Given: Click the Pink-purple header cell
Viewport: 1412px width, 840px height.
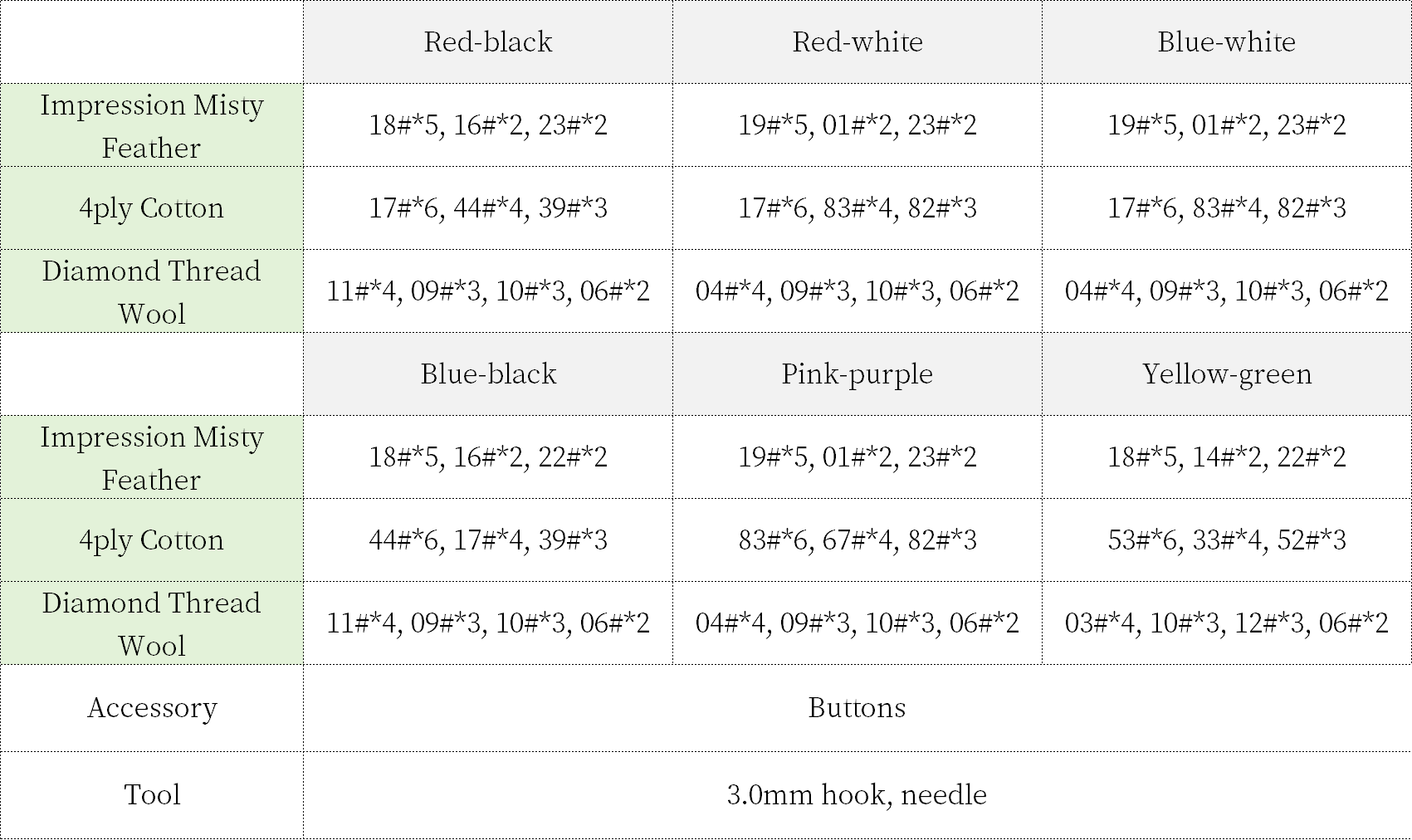Looking at the screenshot, I should (857, 374).
